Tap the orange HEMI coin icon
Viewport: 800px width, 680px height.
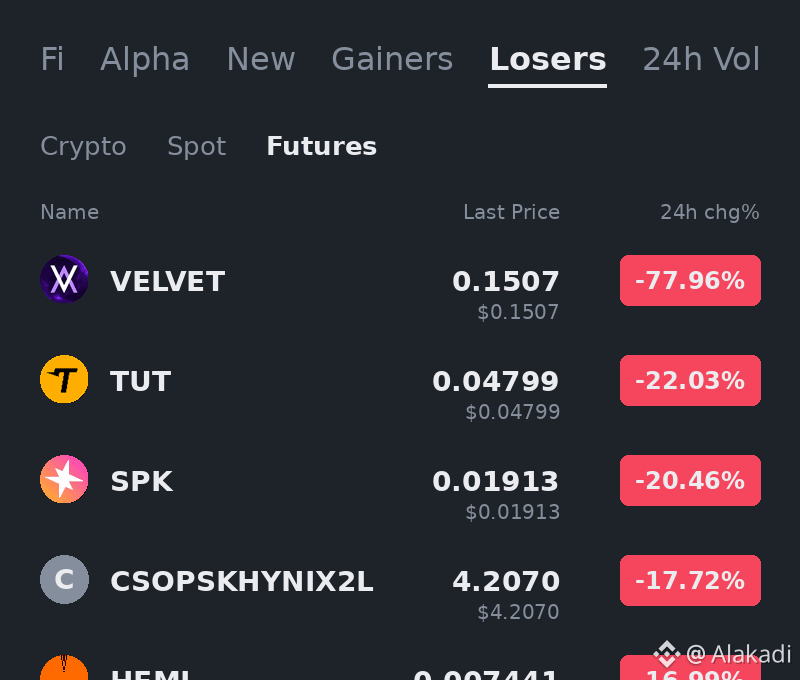click(x=64, y=668)
